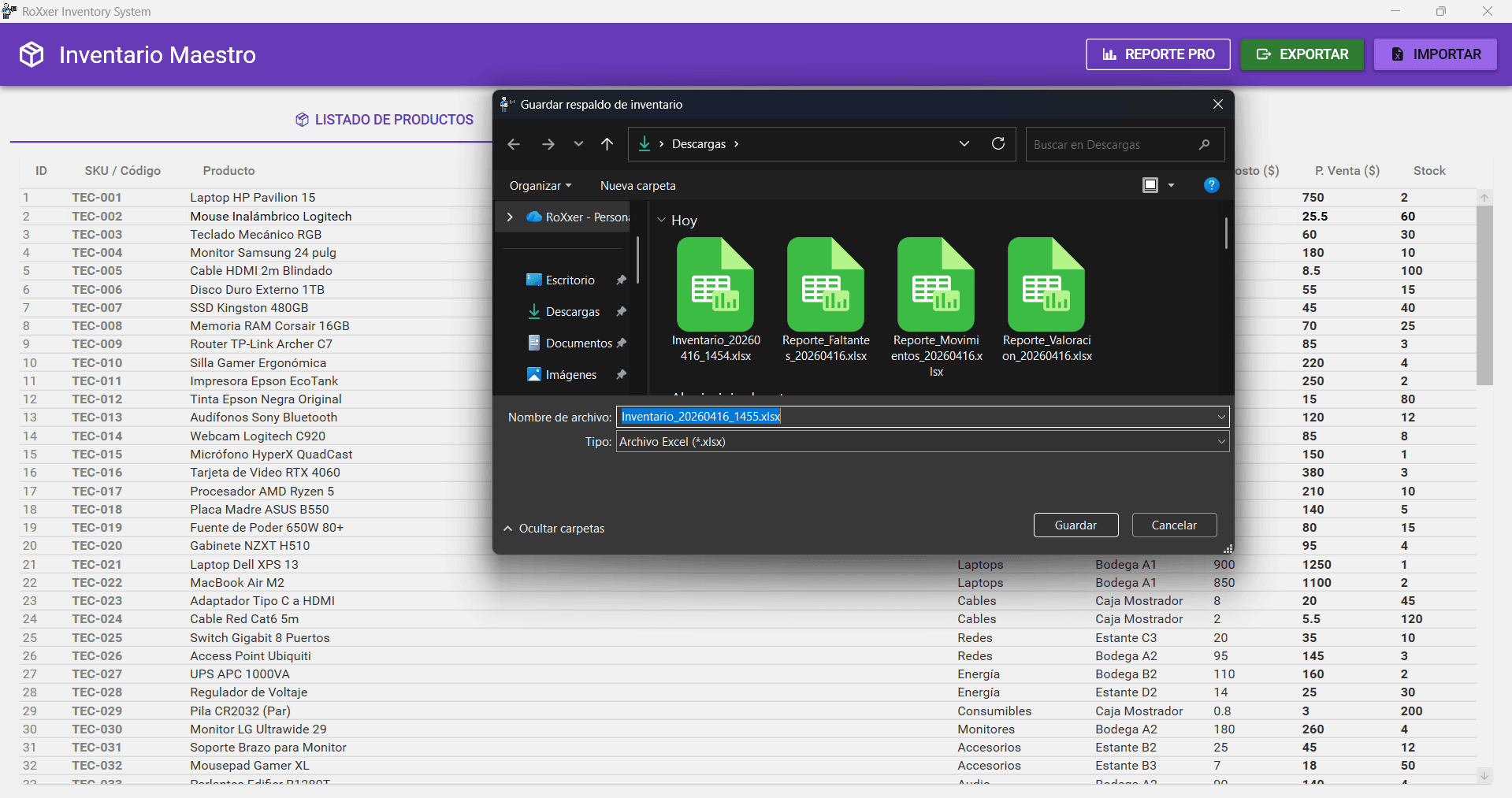Click the pin icon beside Imágenes
This screenshot has width=1512, height=798.
pyautogui.click(x=621, y=375)
